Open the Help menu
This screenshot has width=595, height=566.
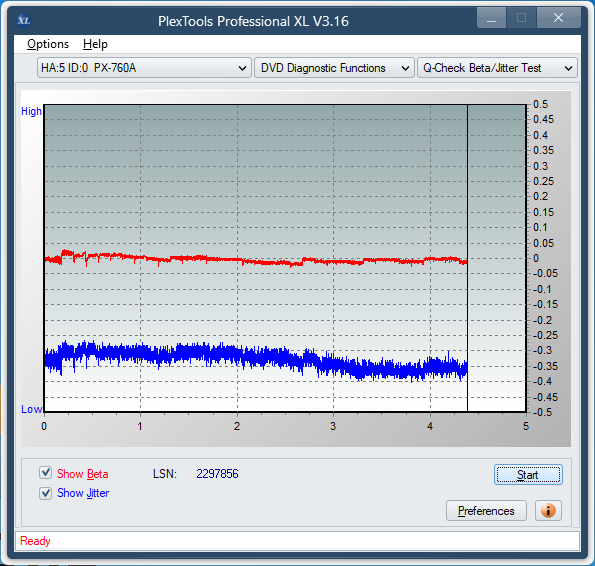(95, 44)
